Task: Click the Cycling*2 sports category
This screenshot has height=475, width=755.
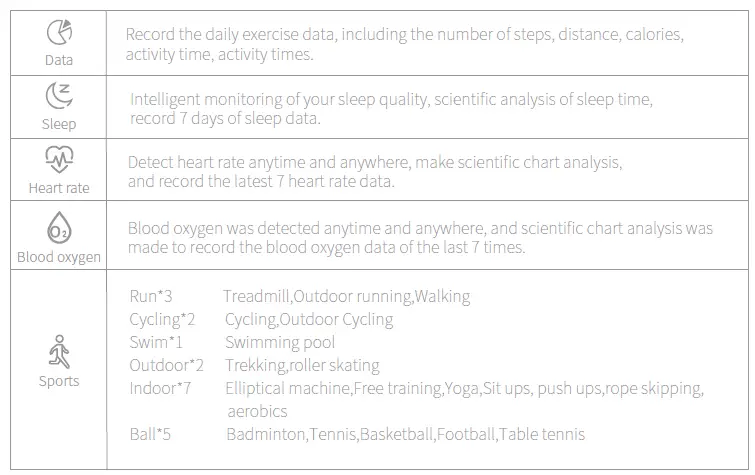Action: [162, 320]
